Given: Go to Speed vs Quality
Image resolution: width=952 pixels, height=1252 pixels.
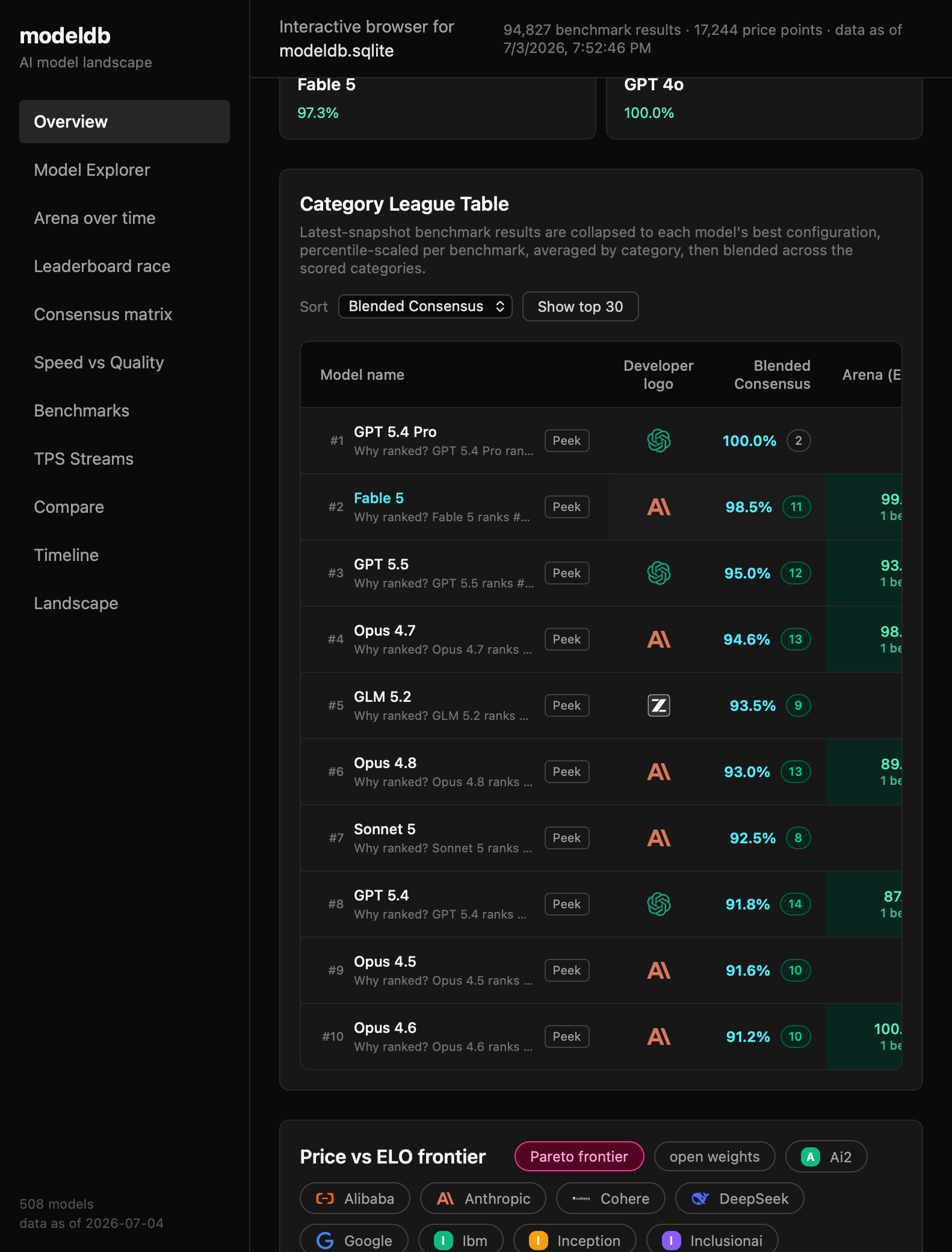Looking at the screenshot, I should [125, 362].
